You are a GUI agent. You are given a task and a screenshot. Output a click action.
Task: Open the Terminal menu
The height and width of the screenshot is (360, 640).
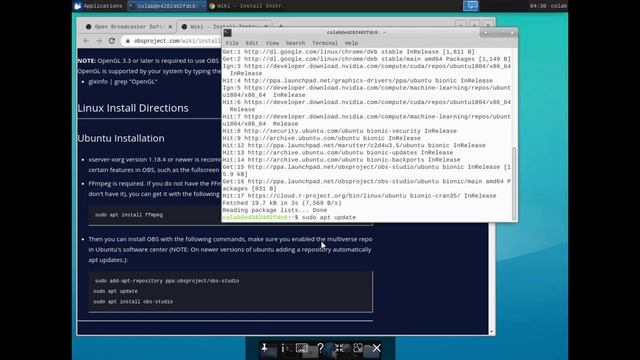[325, 43]
